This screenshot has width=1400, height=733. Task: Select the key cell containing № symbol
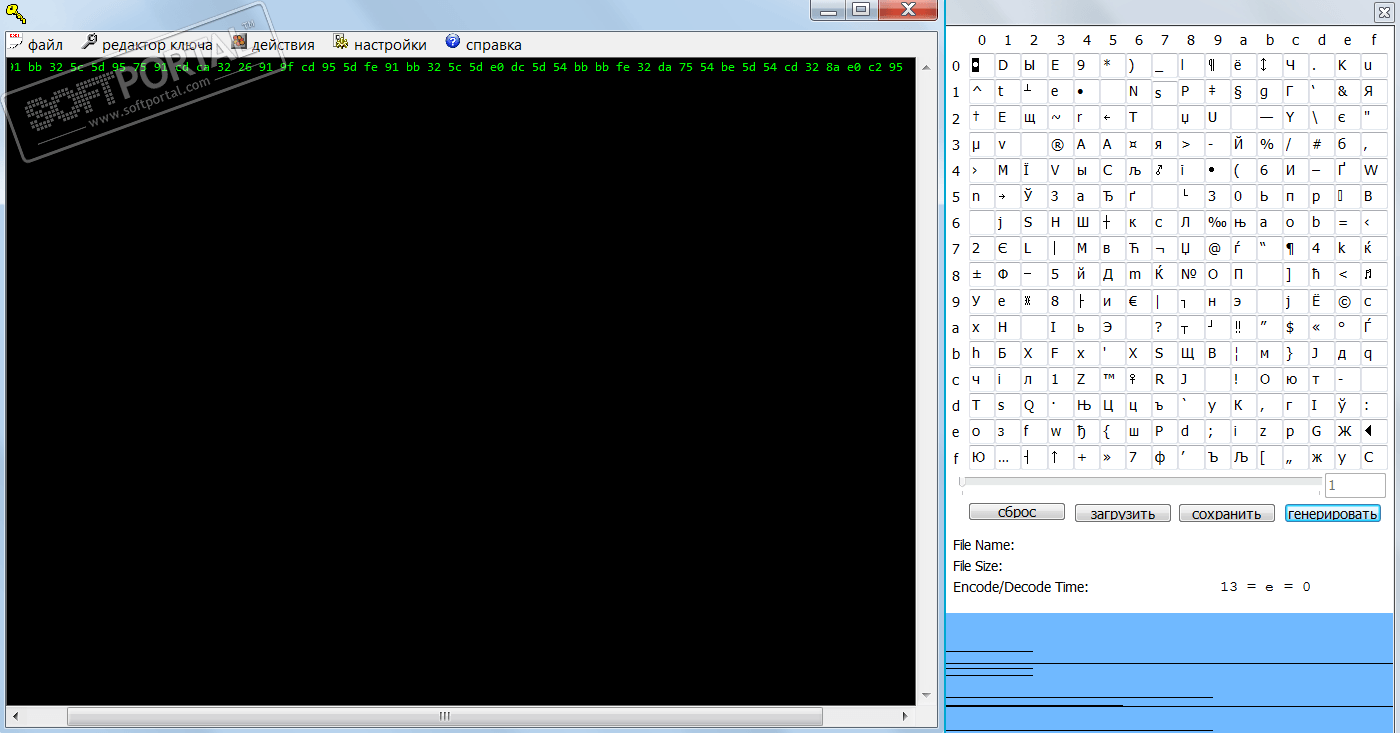1189,275
